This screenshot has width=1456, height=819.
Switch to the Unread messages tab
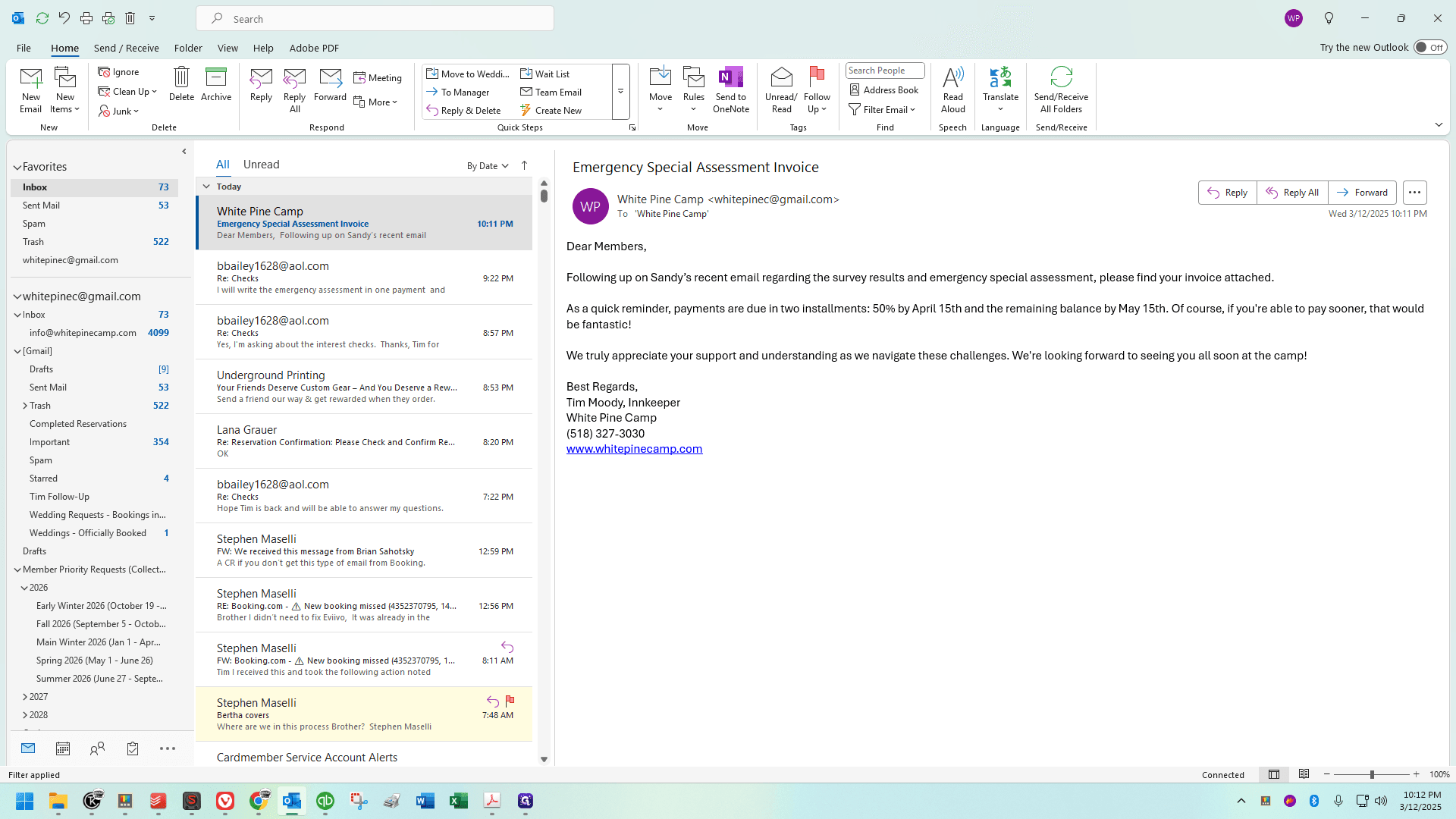point(261,165)
